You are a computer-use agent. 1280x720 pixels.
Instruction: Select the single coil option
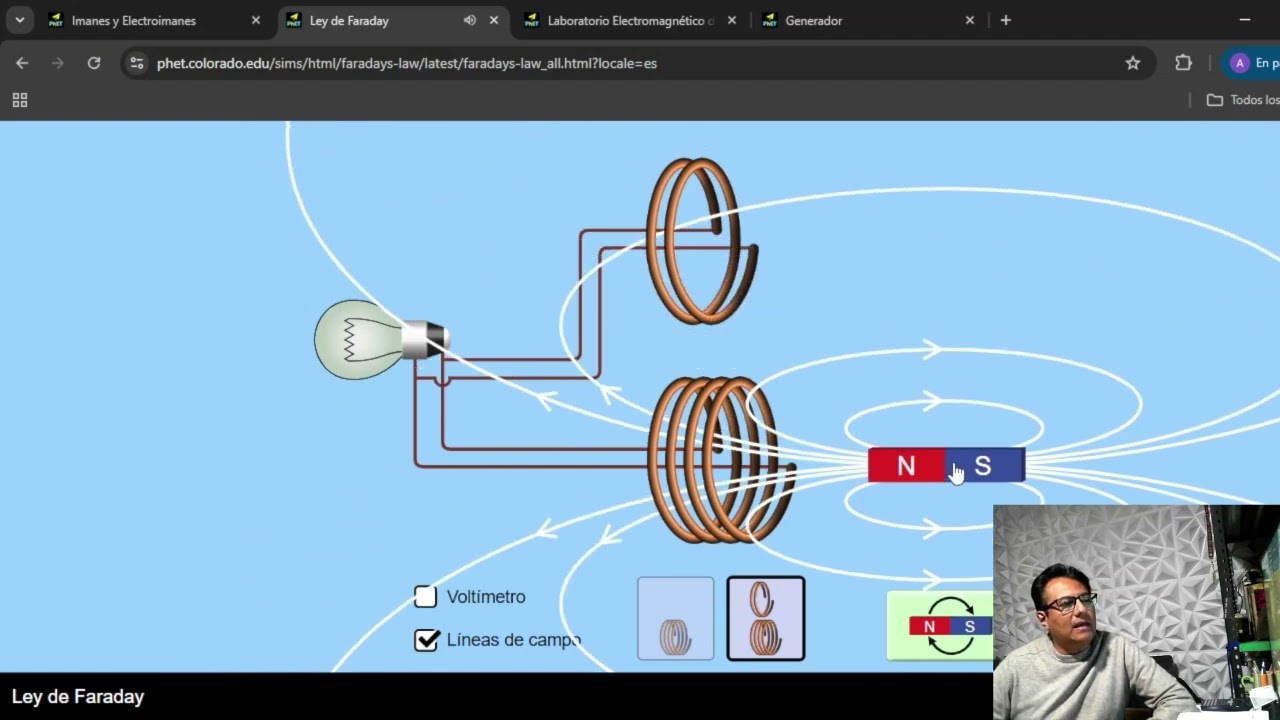[x=676, y=619]
